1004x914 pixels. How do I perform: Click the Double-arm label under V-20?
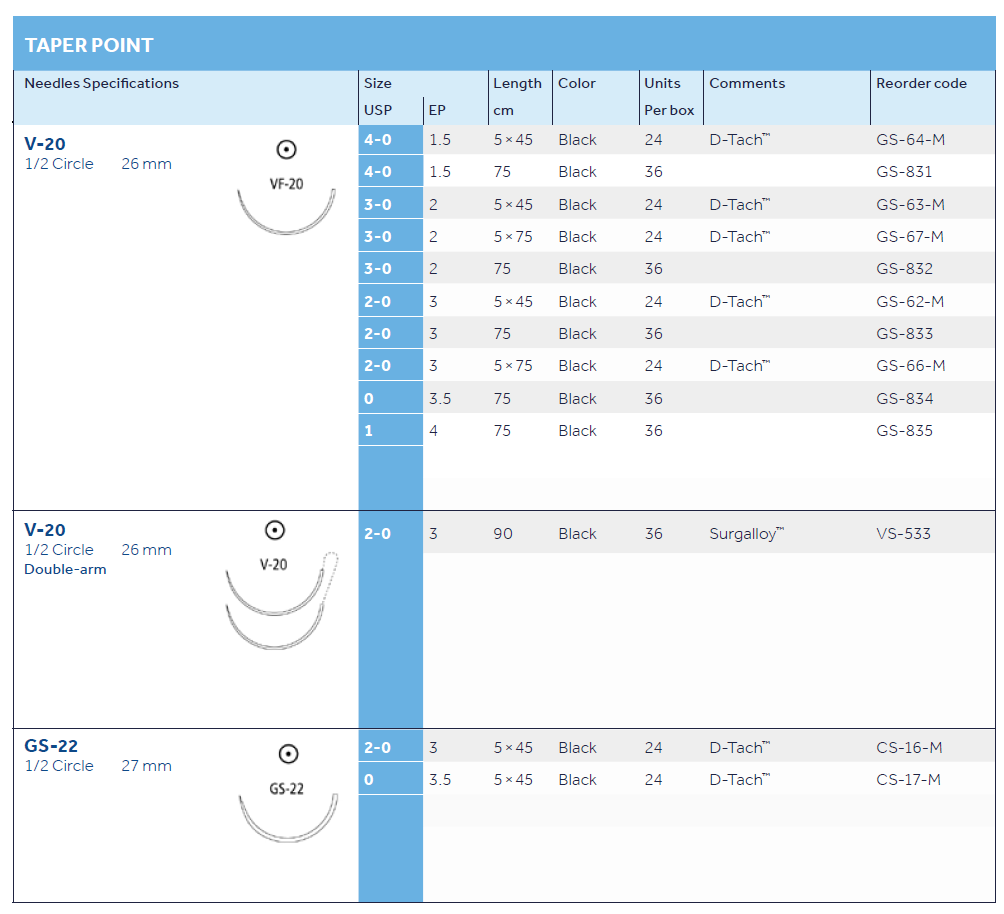tap(65, 569)
